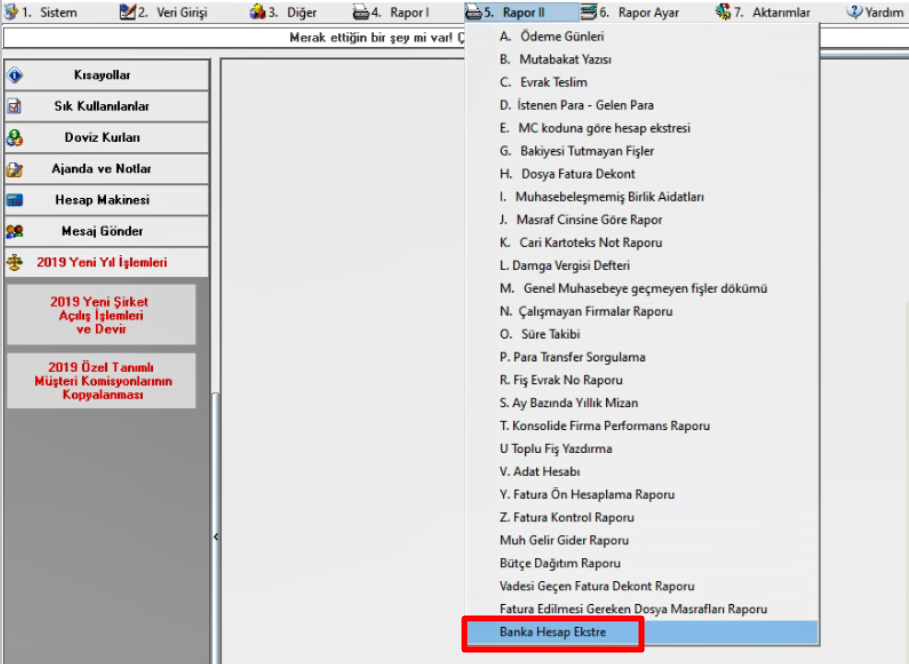Click the Ajanda ve Notlar notepad icon
909x664 pixels.
click(15, 169)
